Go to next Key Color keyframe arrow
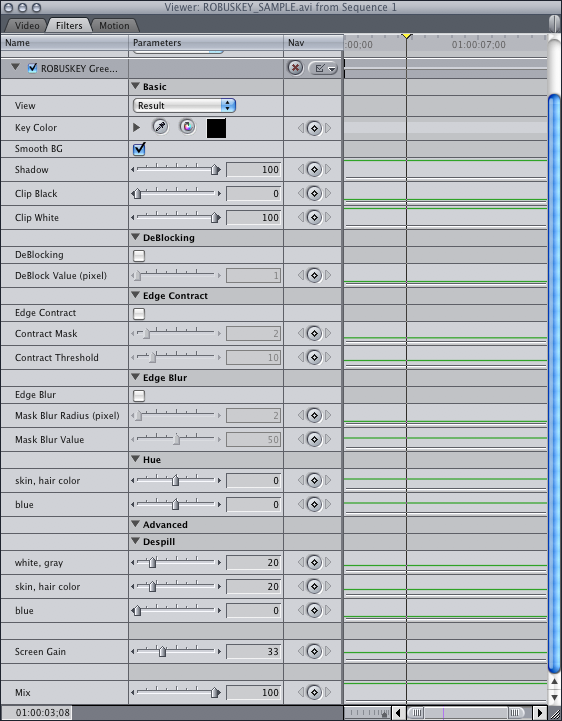 tap(328, 128)
